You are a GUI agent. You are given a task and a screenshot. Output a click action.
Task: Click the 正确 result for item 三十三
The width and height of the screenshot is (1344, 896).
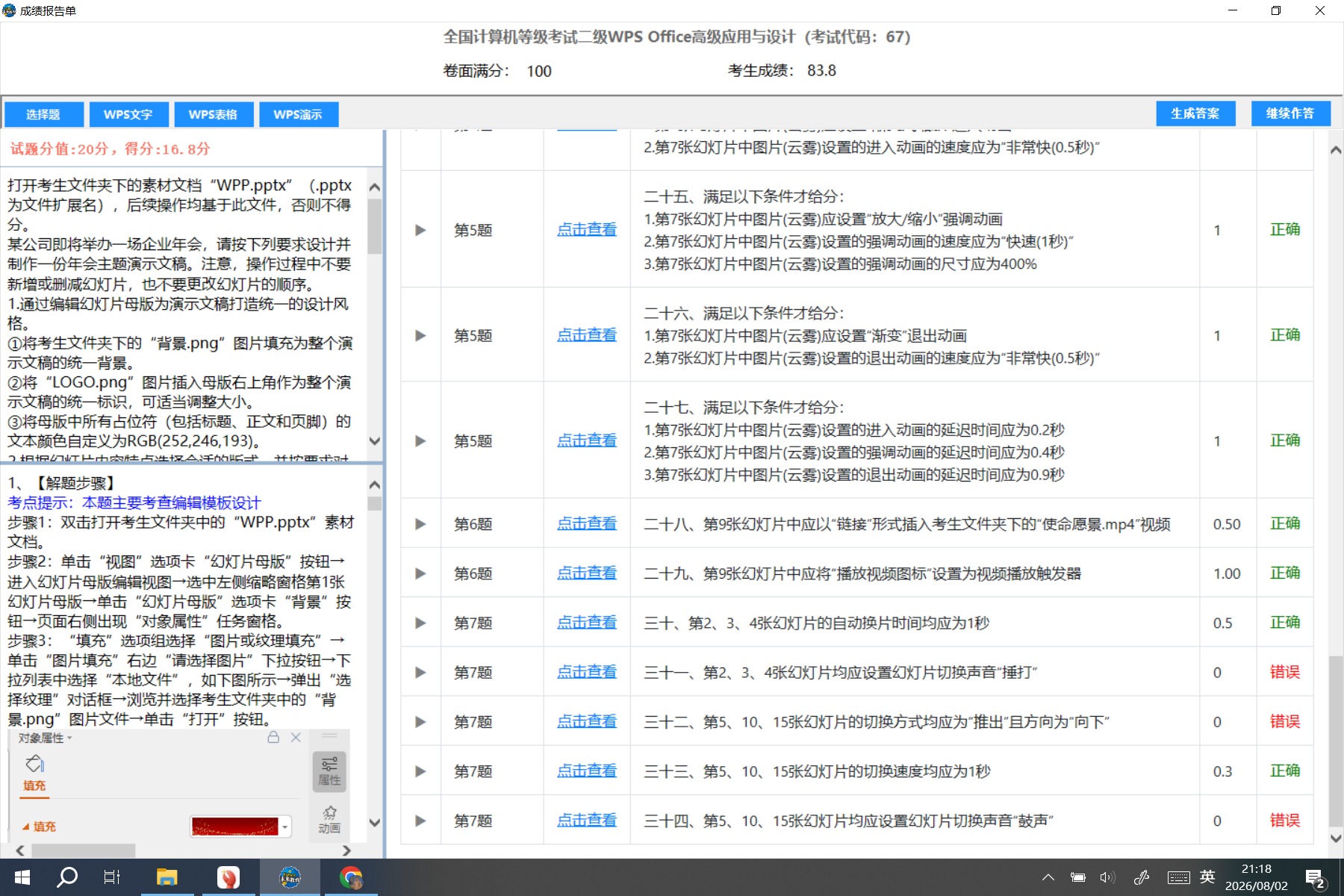click(1285, 771)
